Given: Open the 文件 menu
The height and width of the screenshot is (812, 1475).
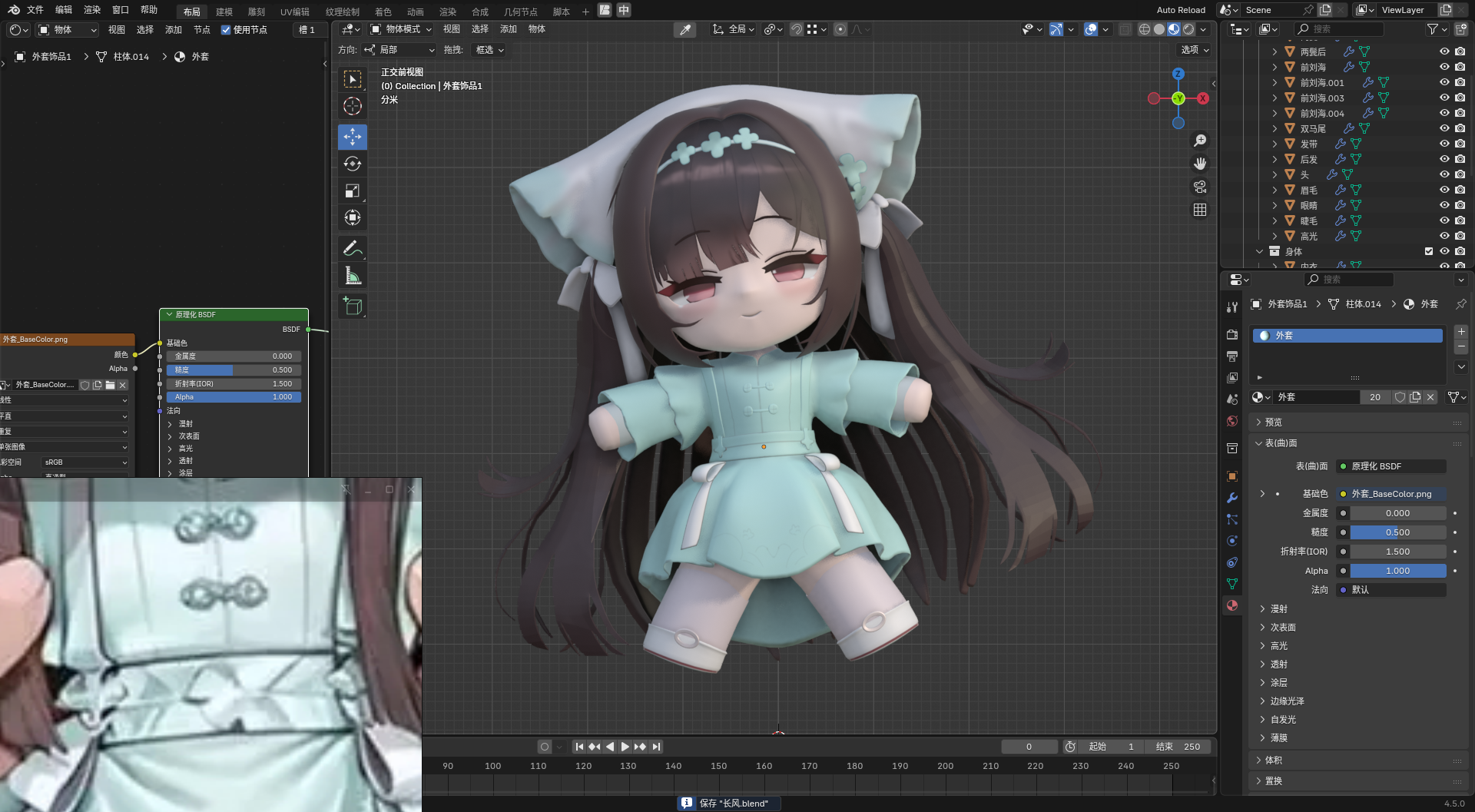Looking at the screenshot, I should pyautogui.click(x=35, y=10).
